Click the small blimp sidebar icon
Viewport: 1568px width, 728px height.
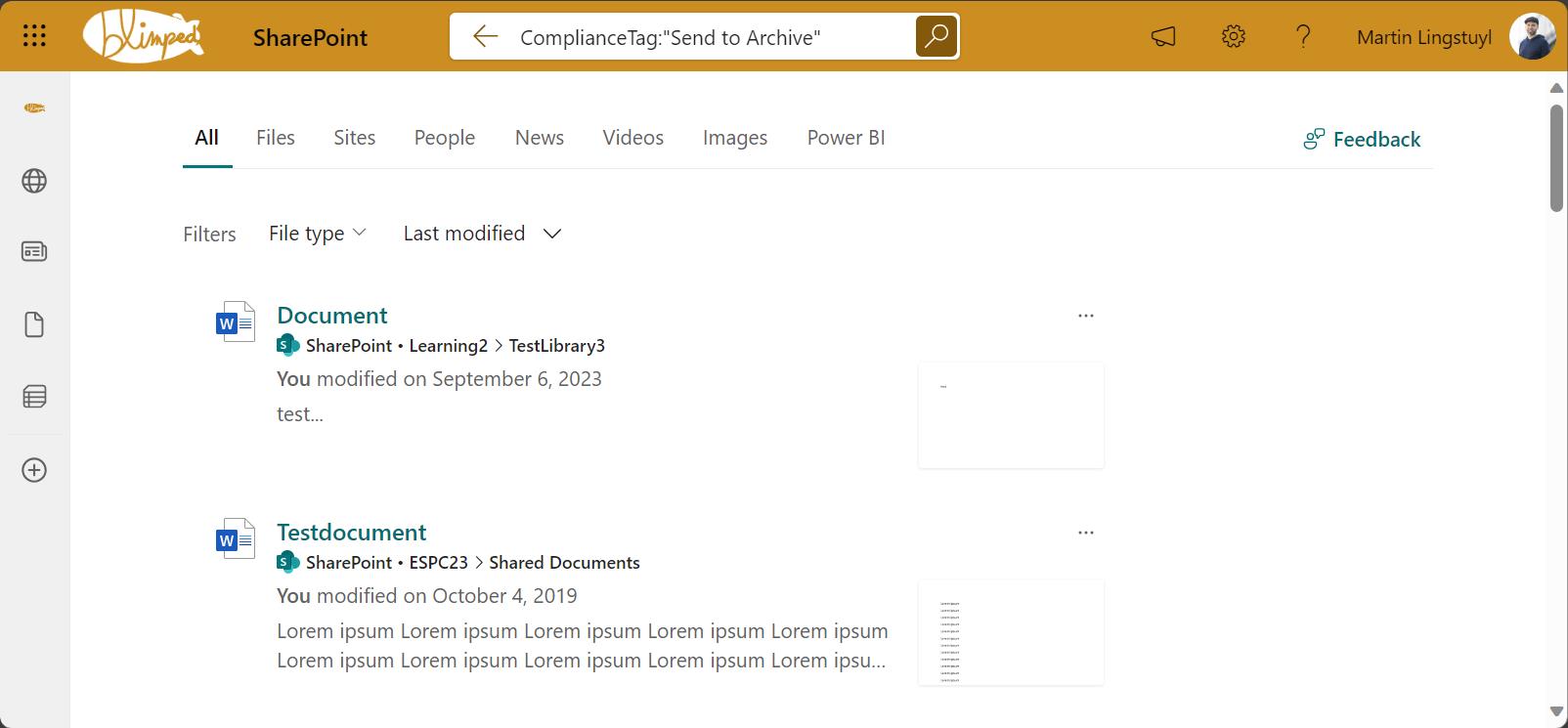click(34, 108)
